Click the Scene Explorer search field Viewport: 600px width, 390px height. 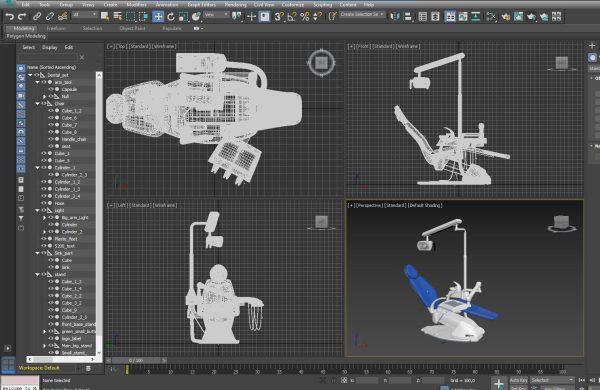[x=48, y=57]
